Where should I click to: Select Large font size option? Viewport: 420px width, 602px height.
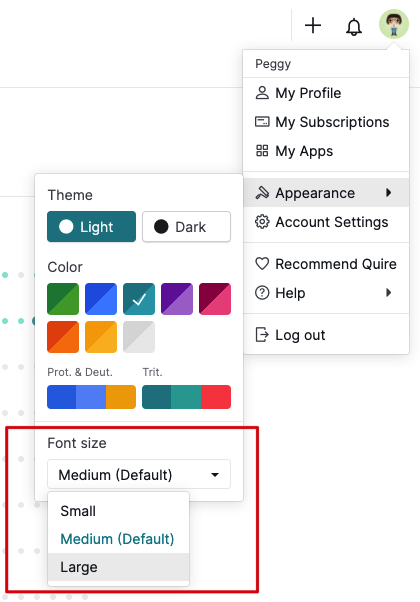119,567
